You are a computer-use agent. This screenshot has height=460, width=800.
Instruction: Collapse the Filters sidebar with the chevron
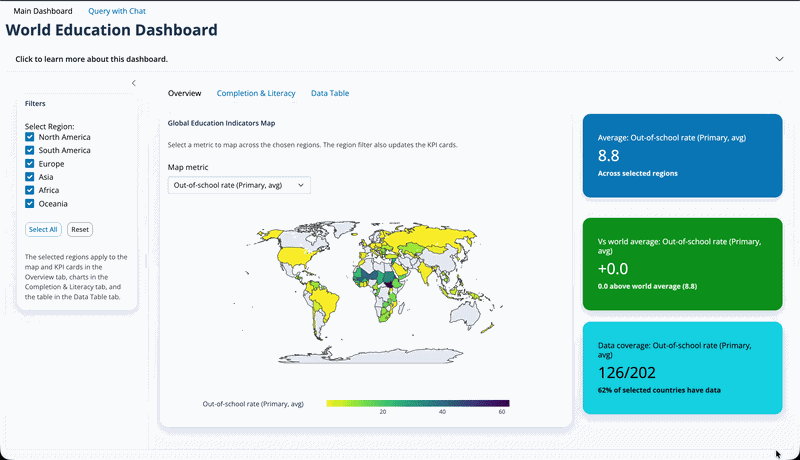[x=134, y=83]
